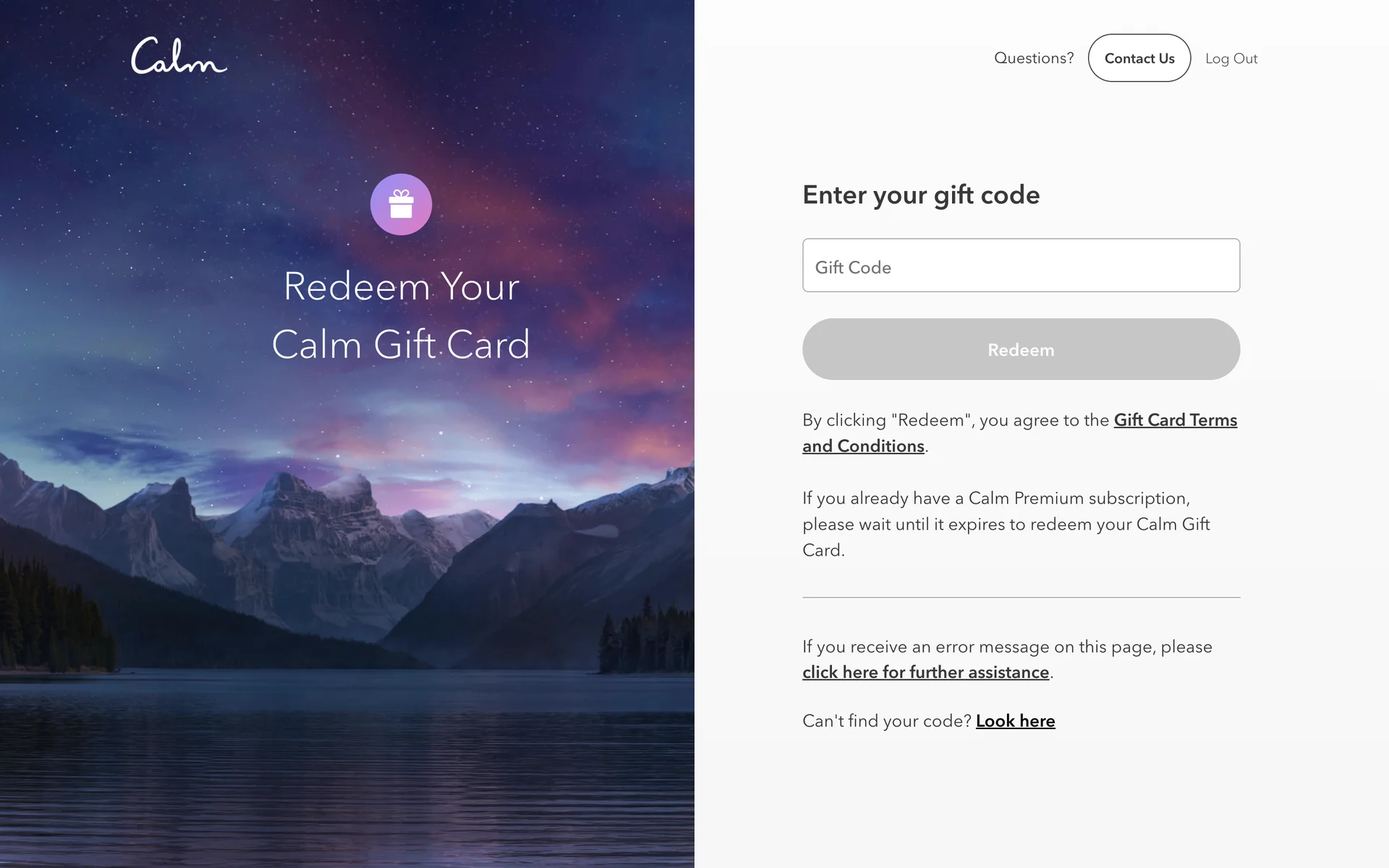The image size is (1389, 868).
Task: Click the Enter your gift code heading
Action: click(x=921, y=195)
